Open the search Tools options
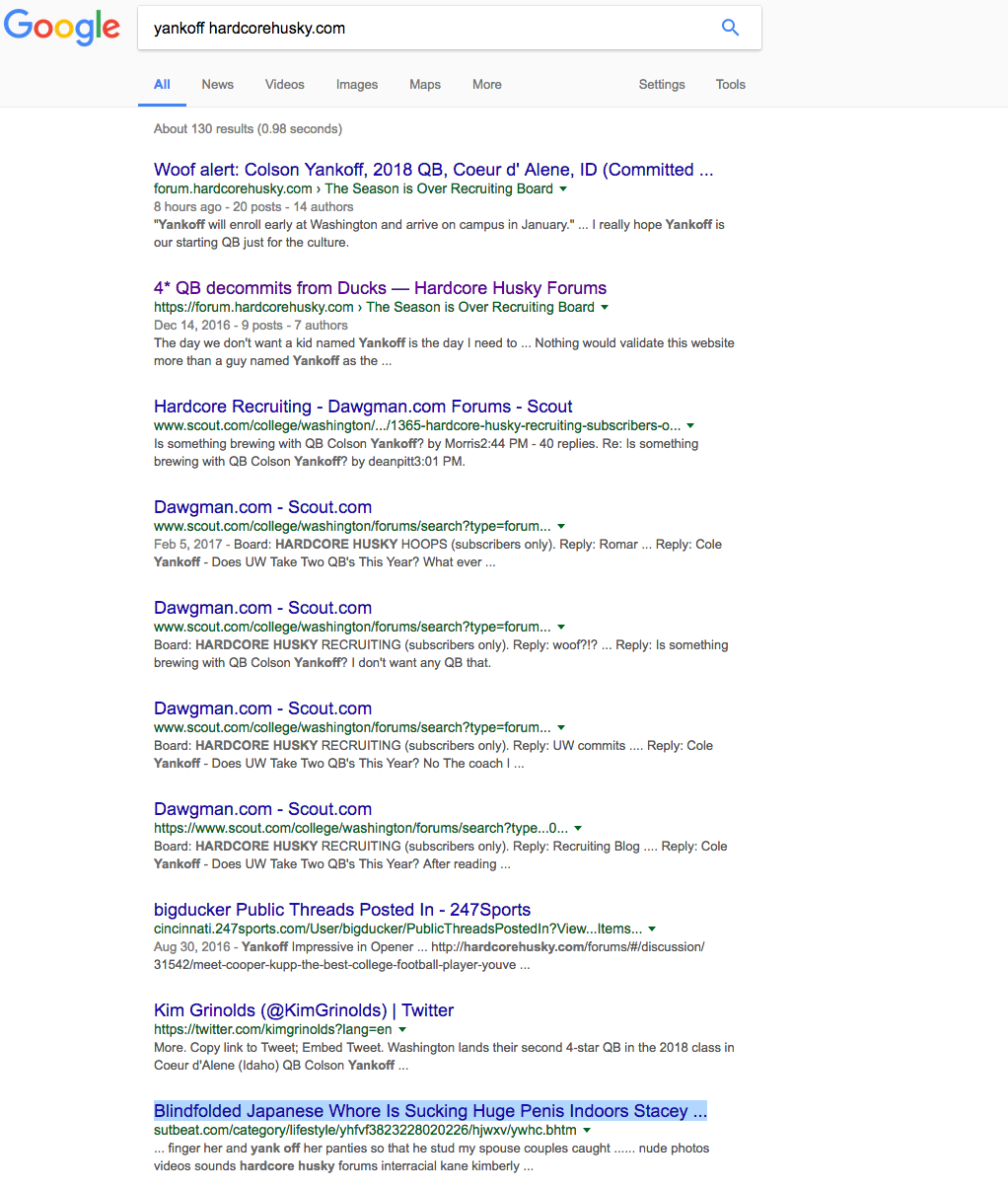 point(731,85)
